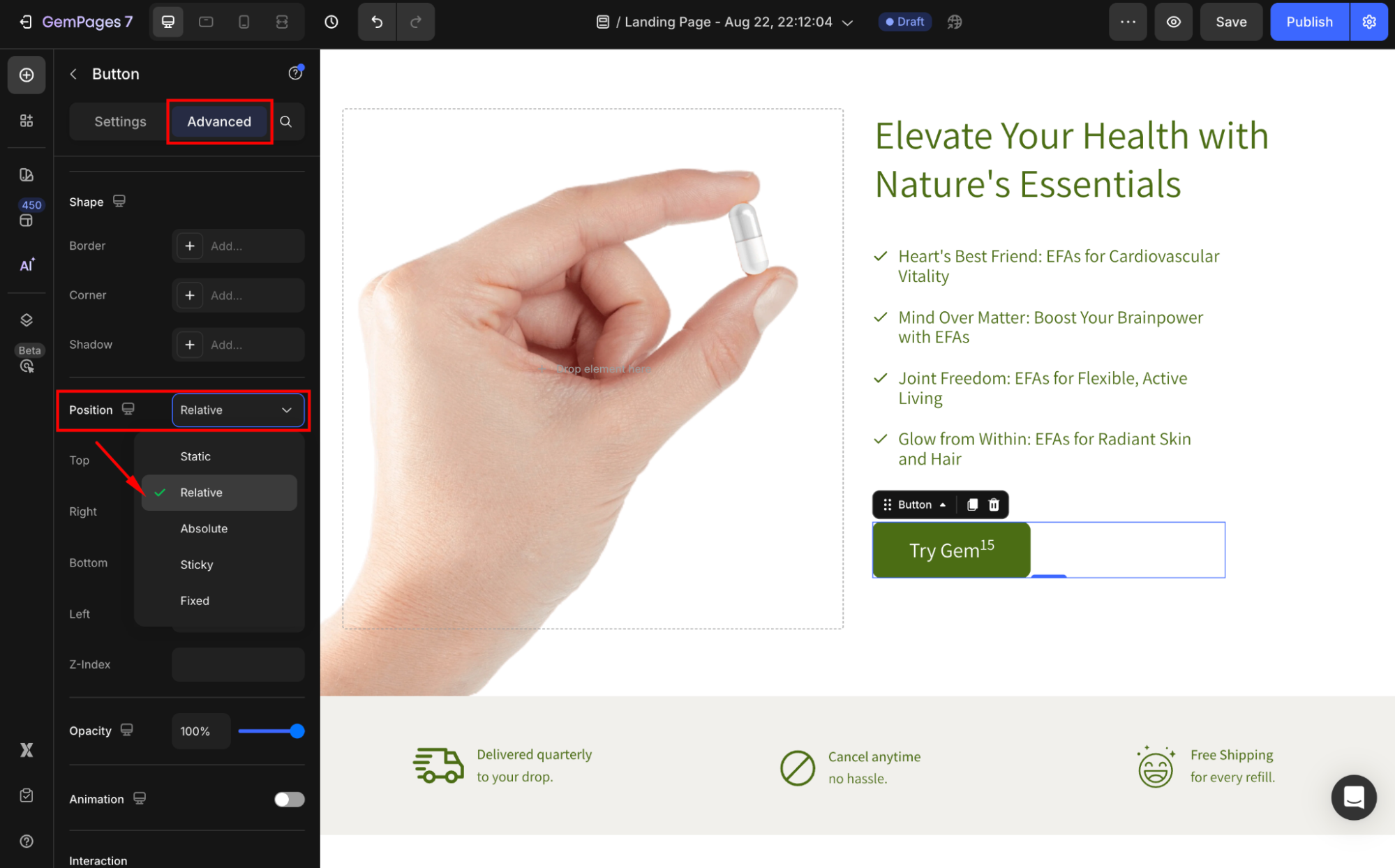Open the layers panel icon
The image size is (1395, 868).
[27, 320]
